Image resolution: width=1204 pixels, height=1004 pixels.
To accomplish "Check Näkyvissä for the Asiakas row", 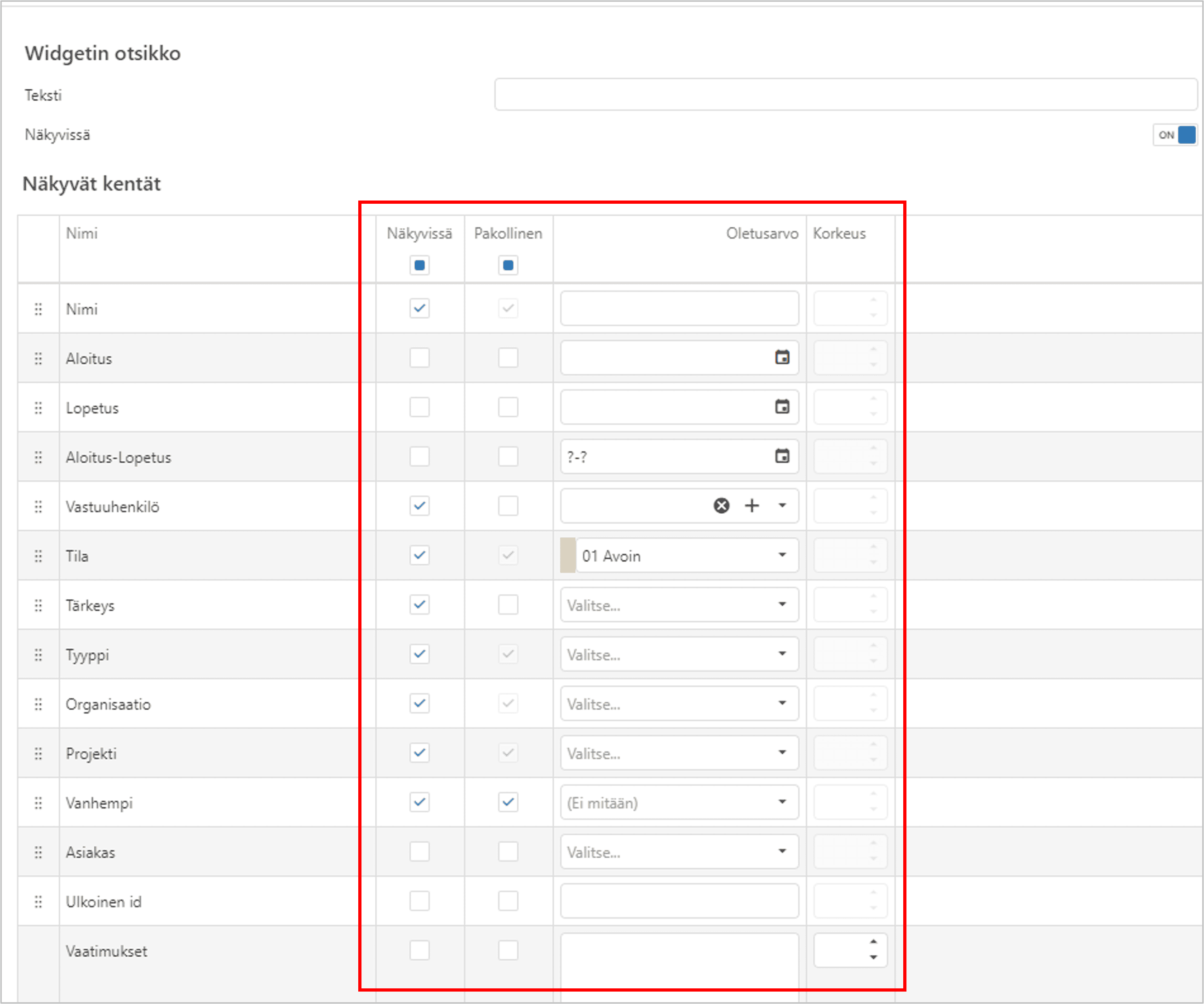I will (420, 851).
